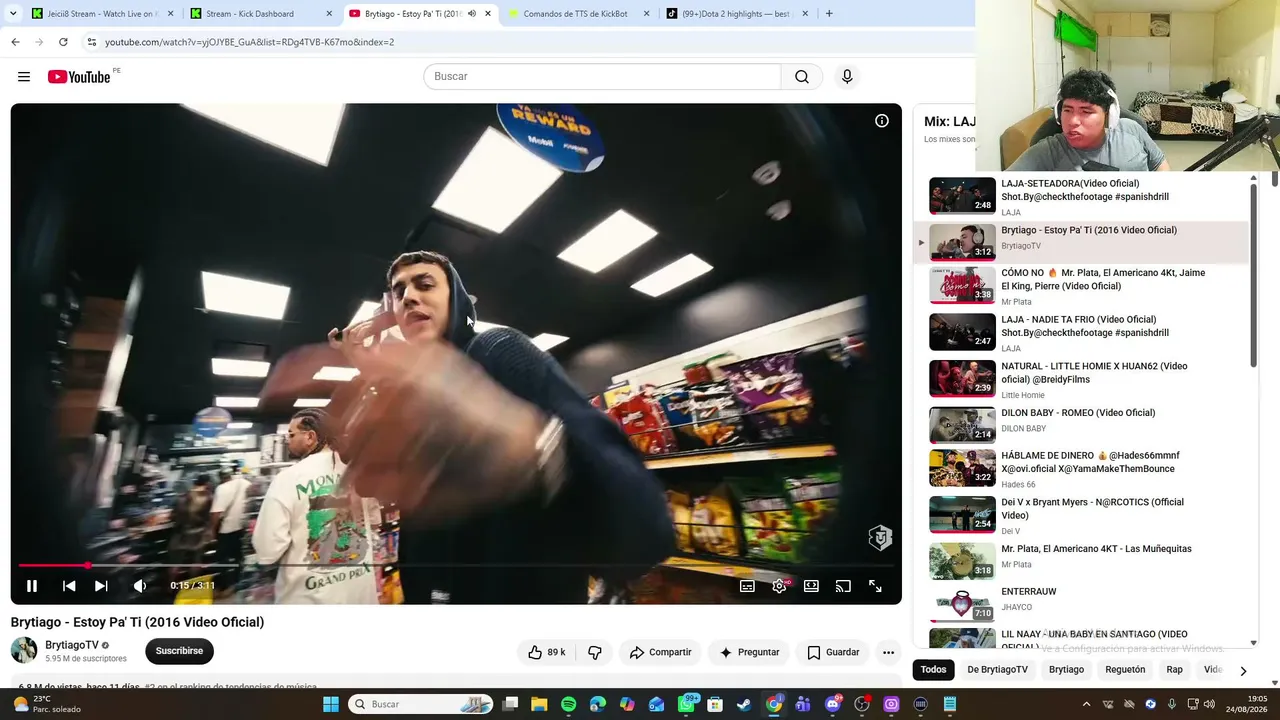1280x720 pixels.
Task: Play LAJA-SETEADORA from the mix
Action: pos(1080,196)
